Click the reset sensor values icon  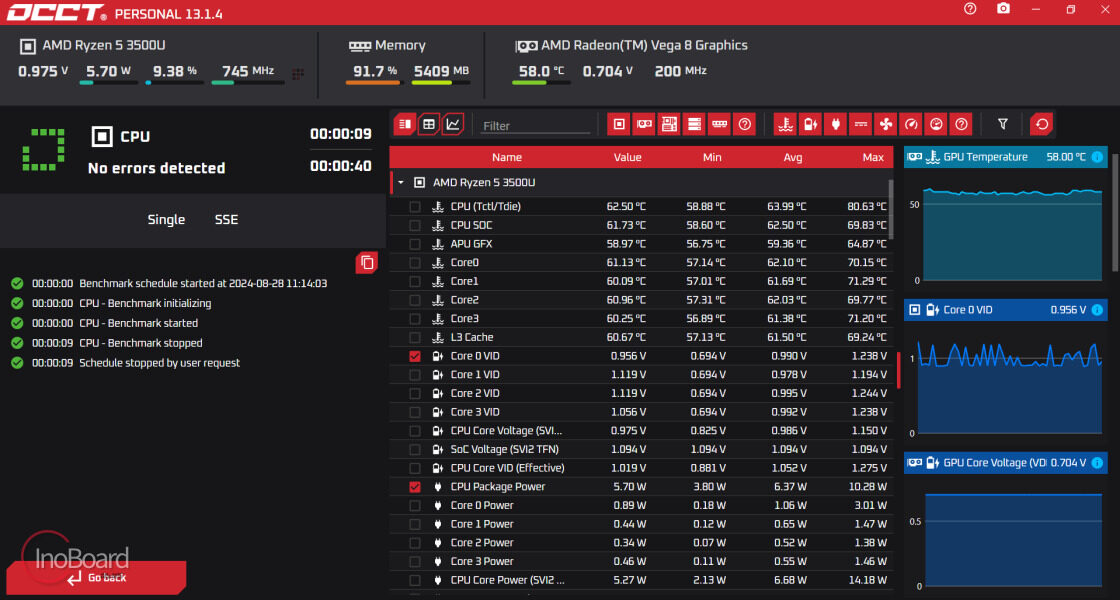coord(1041,124)
